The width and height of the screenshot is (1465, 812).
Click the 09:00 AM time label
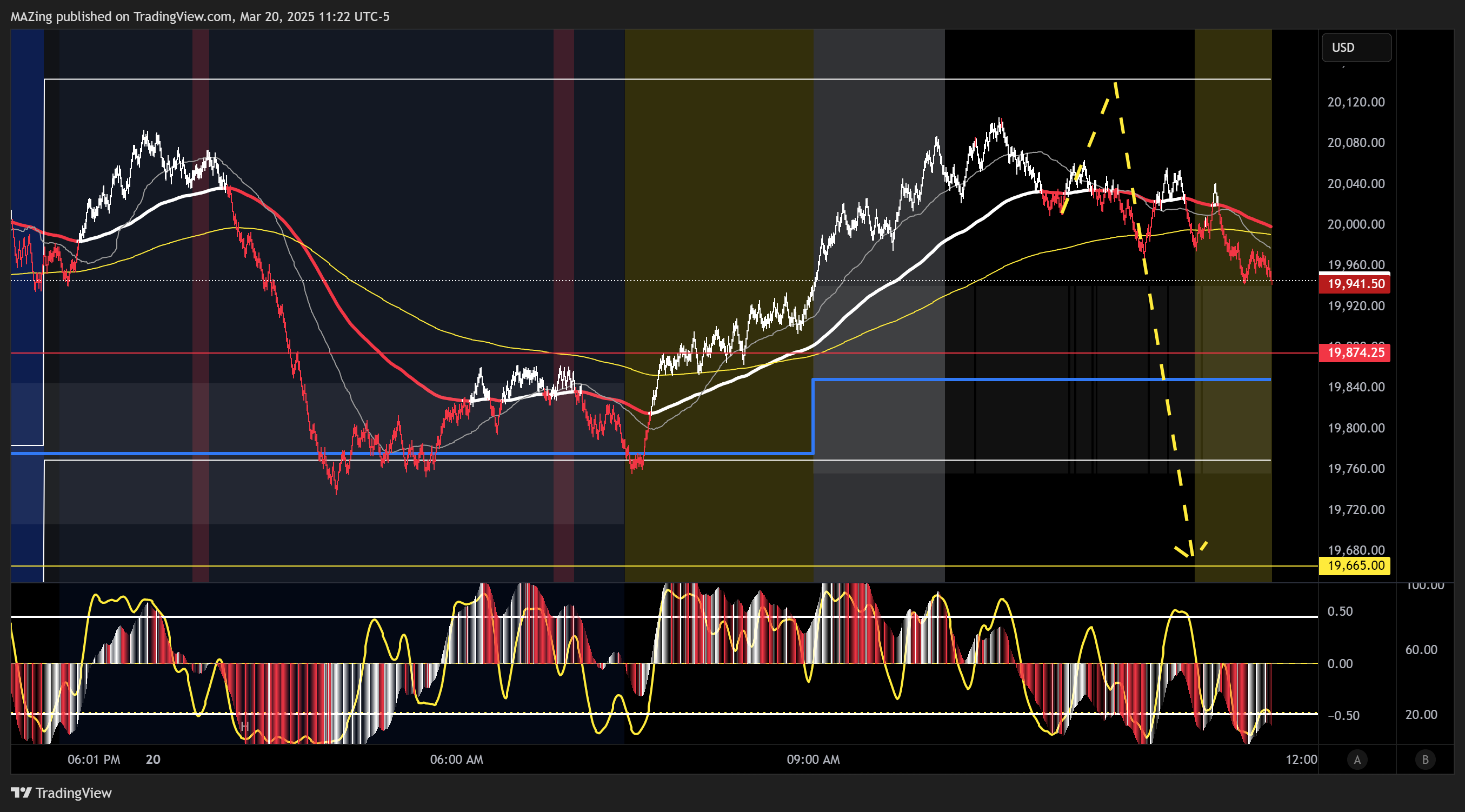(813, 760)
